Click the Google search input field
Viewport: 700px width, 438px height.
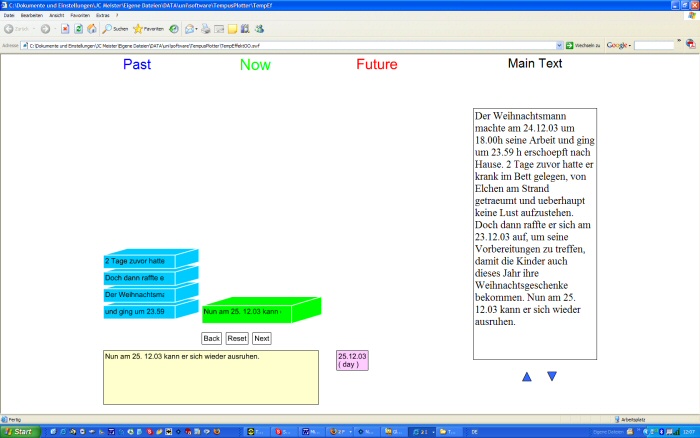coord(655,46)
